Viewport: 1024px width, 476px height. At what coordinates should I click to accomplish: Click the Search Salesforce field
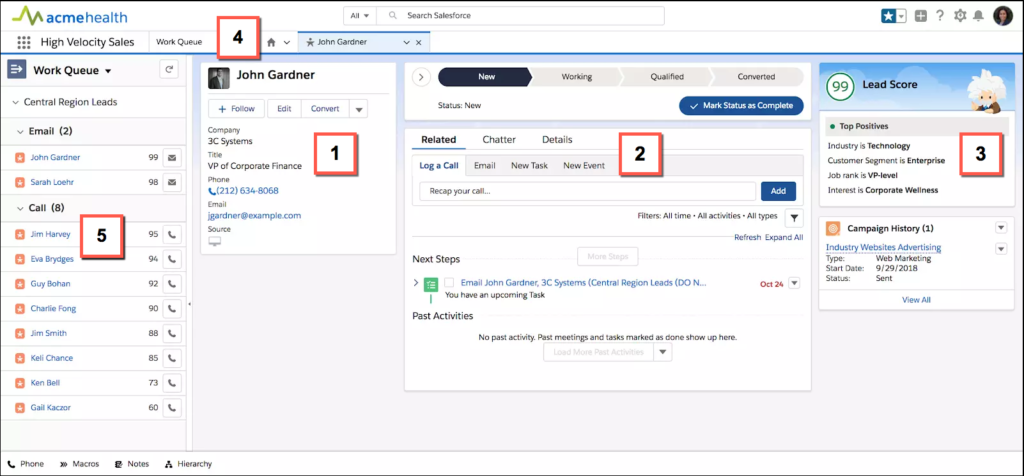[520, 15]
